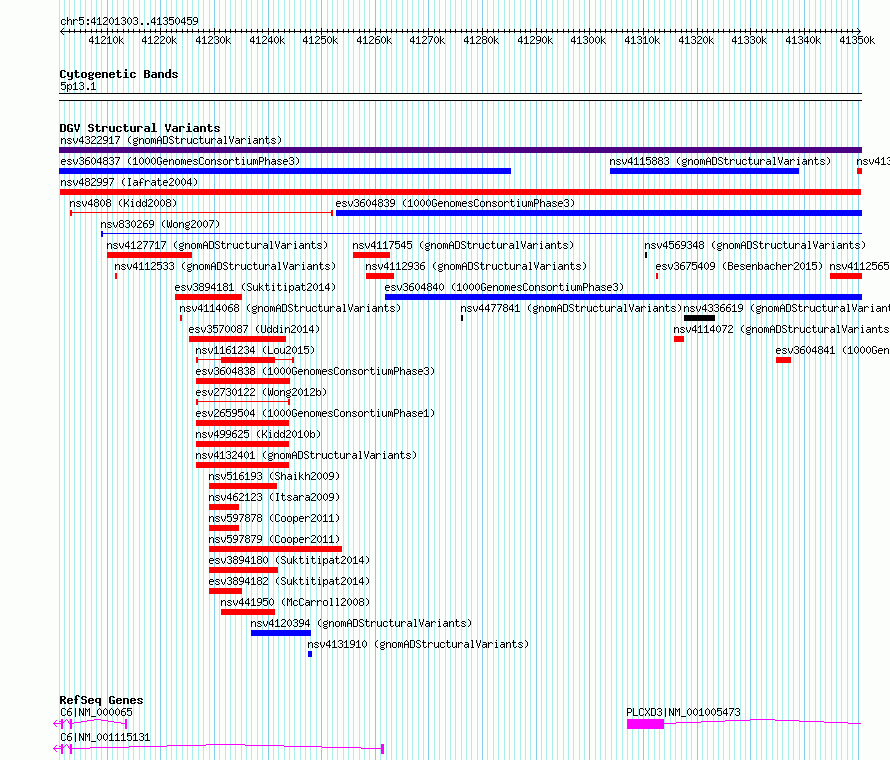Select the Cytogenetic Bands track title
This screenshot has width=890, height=760.
pyautogui.click(x=119, y=74)
